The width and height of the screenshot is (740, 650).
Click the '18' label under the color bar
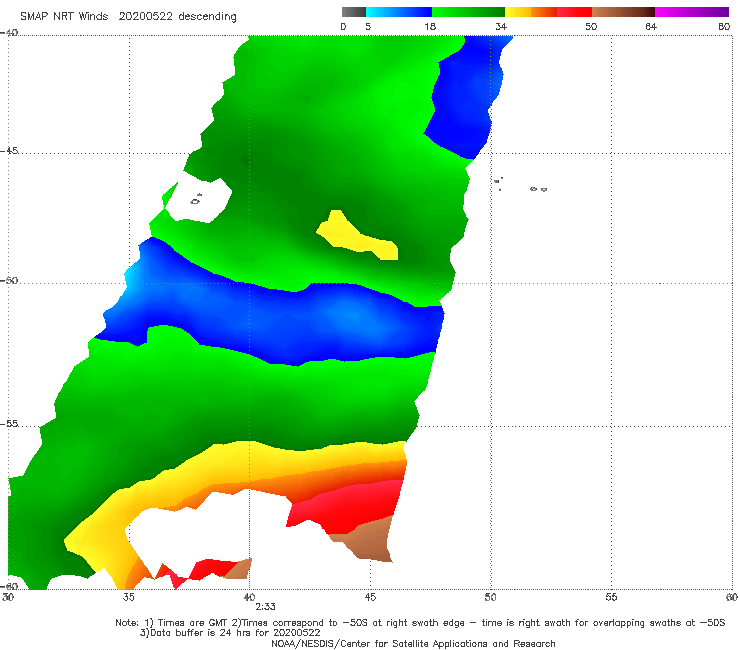(430, 27)
